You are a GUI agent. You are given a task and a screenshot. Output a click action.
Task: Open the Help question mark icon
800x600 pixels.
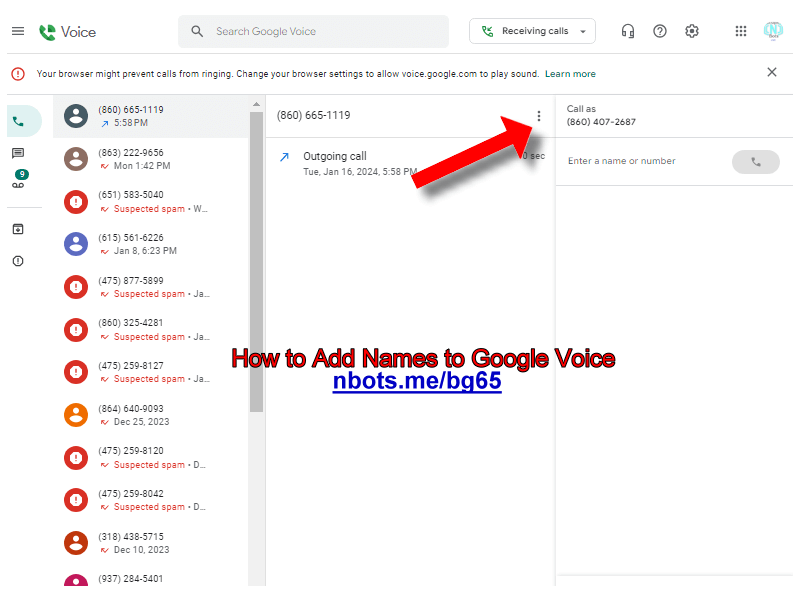point(660,31)
